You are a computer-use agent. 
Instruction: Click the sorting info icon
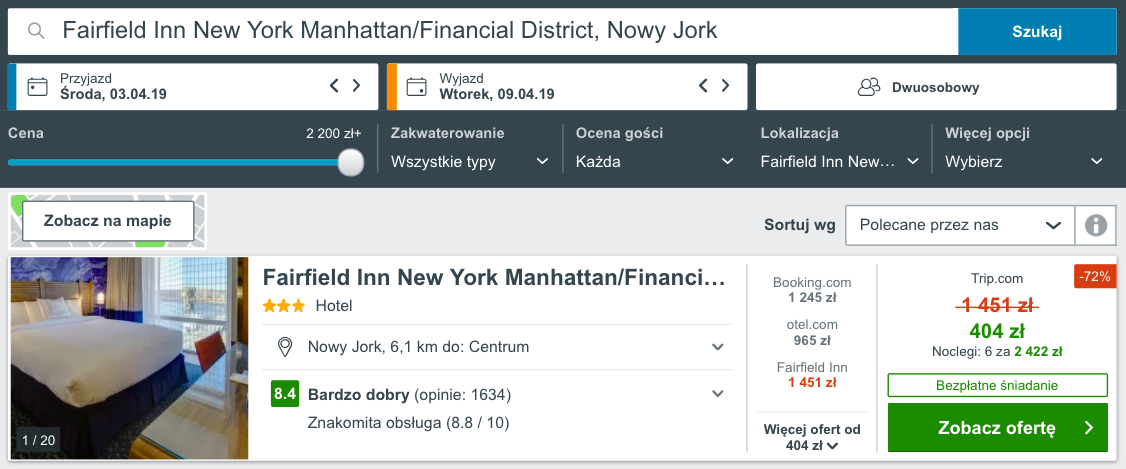(x=1095, y=226)
